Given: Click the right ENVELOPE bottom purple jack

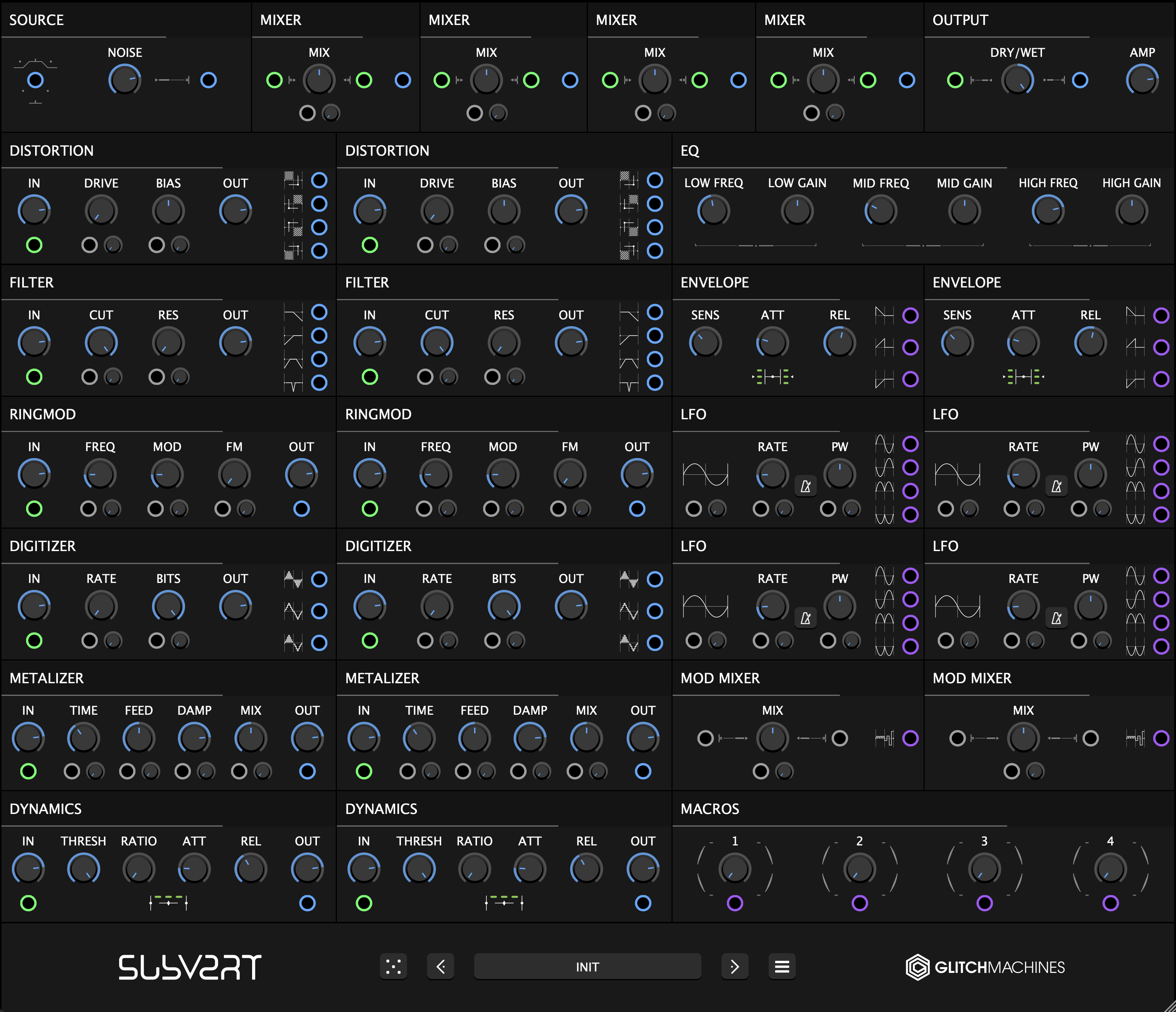Looking at the screenshot, I should coord(1161,379).
